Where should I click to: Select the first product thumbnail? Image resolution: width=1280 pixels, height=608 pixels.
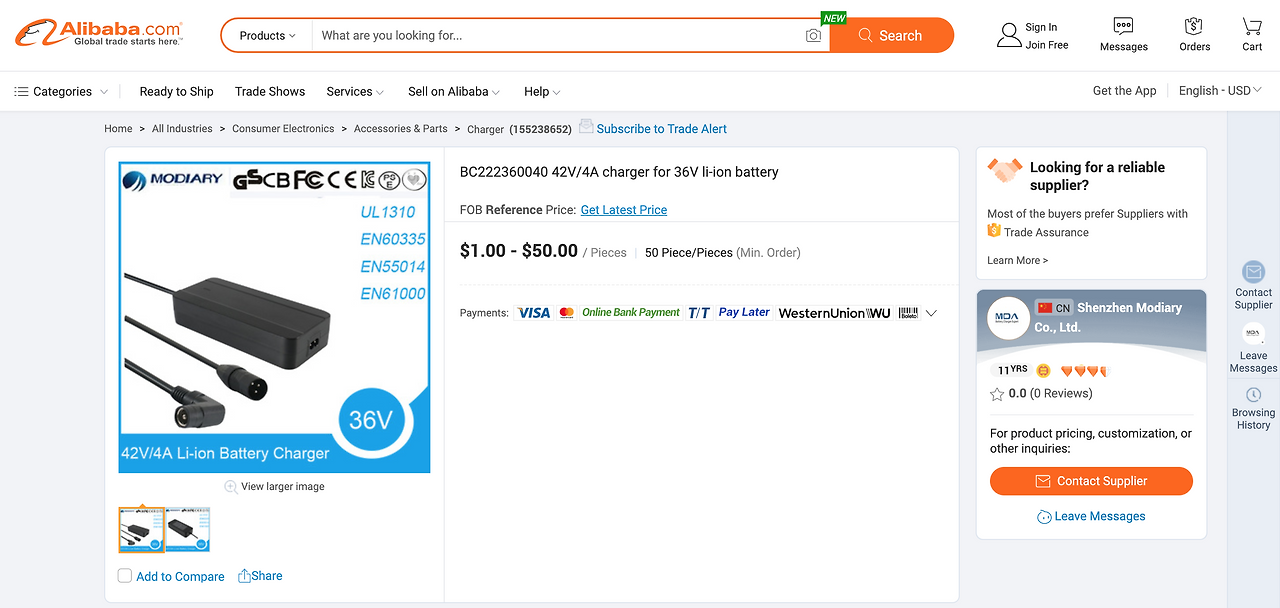pyautogui.click(x=141, y=530)
